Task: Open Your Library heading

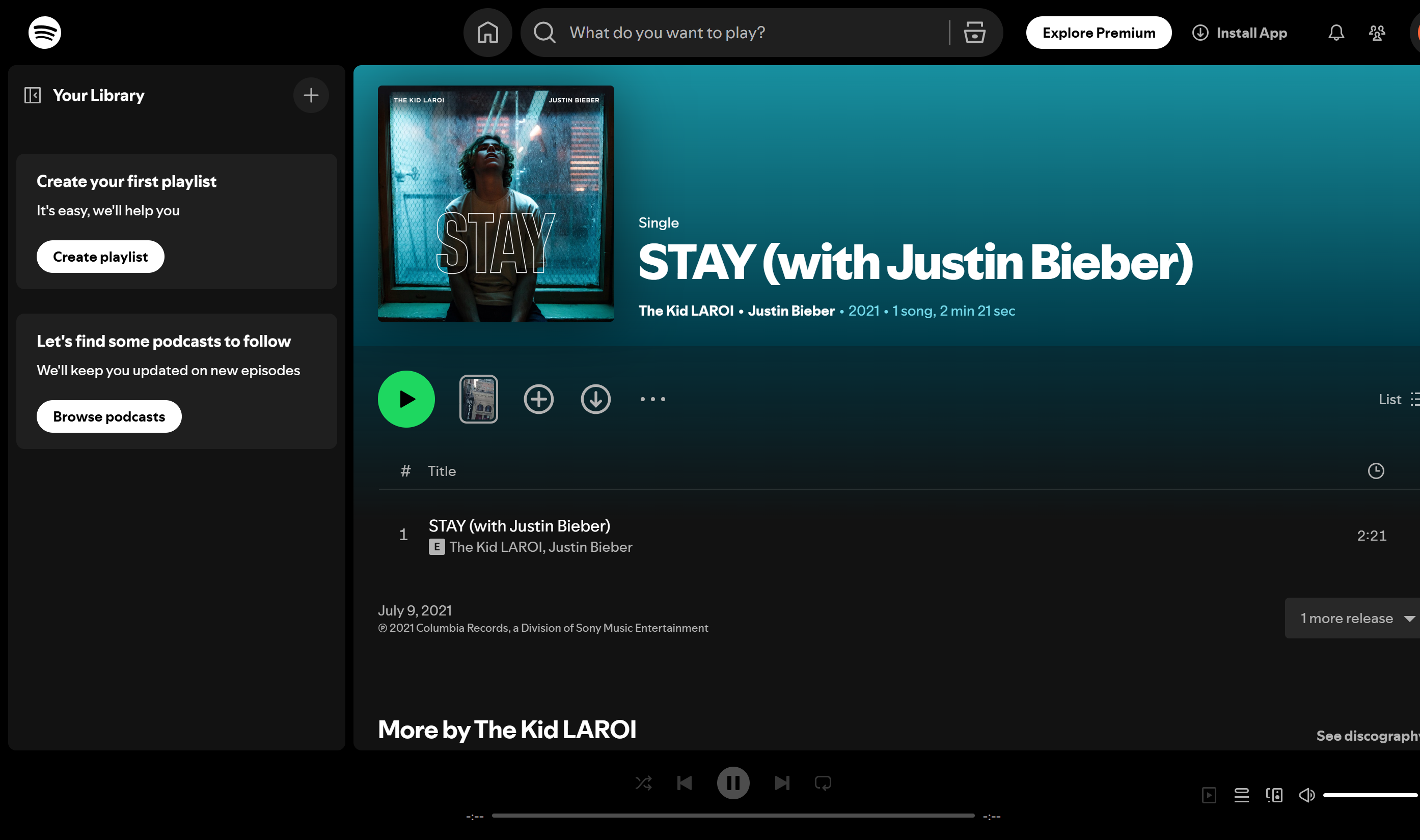Action: 98,95
